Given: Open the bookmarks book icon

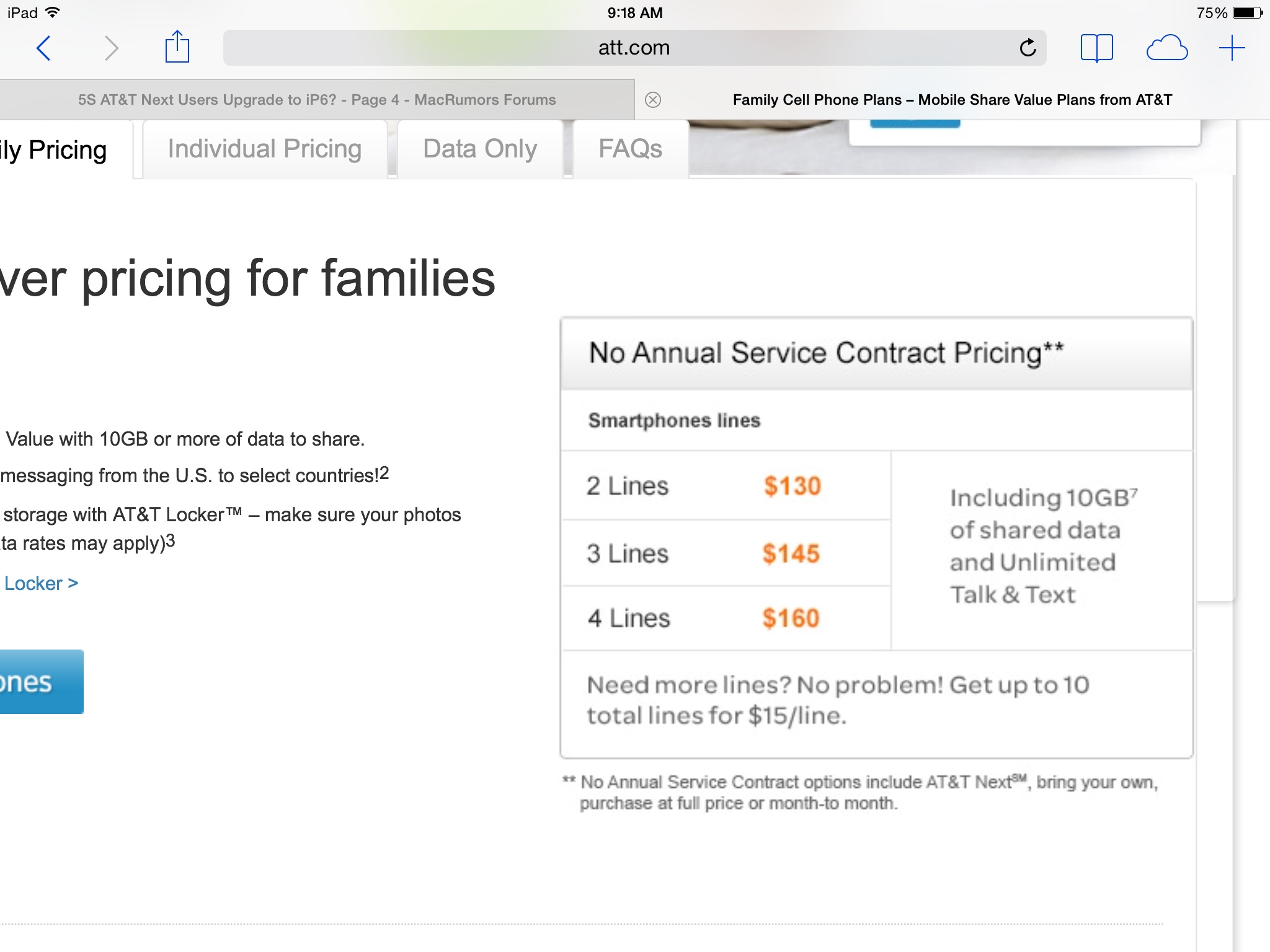Looking at the screenshot, I should (1096, 48).
